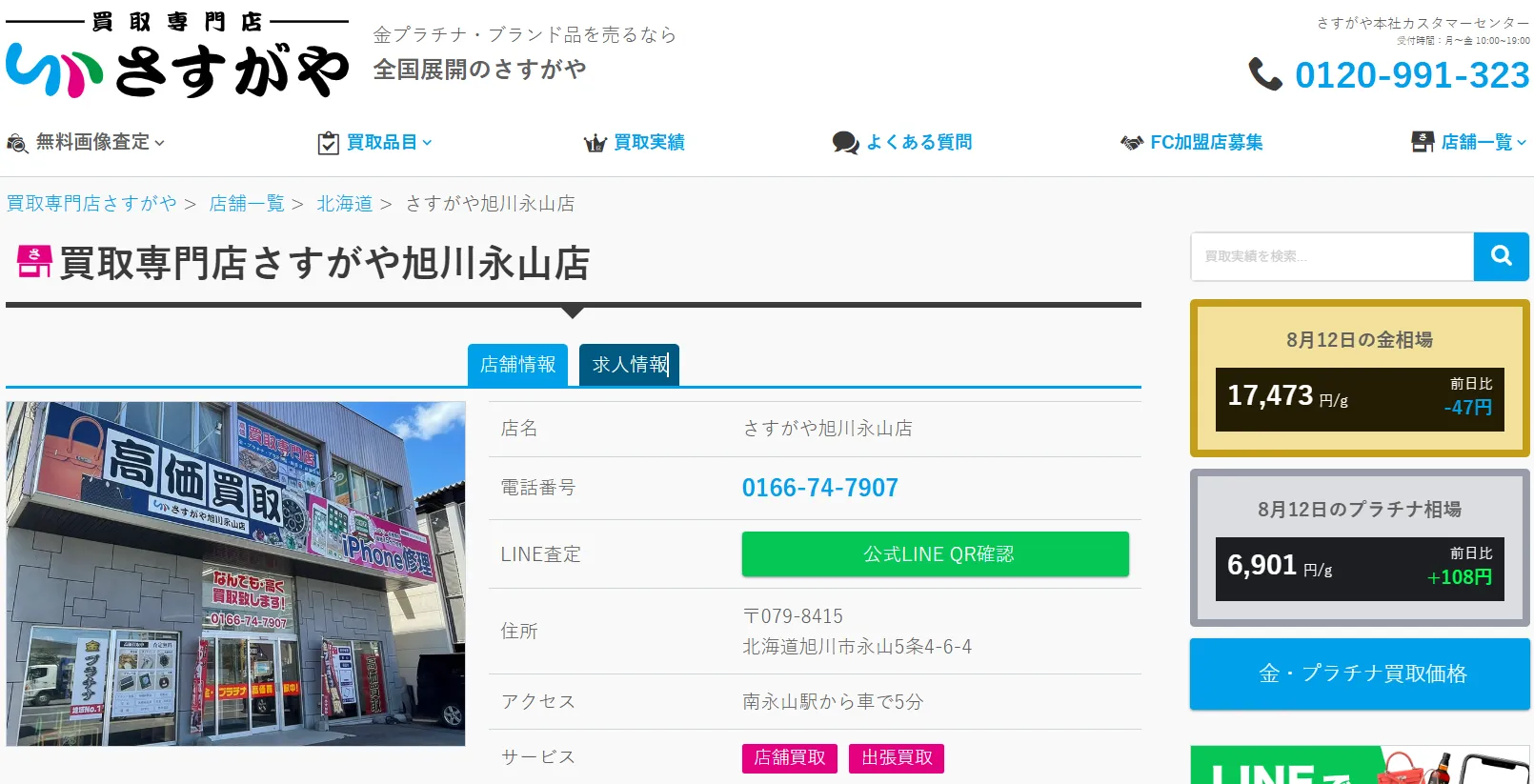Click the postal code 〒079-8415
Viewport: 1534px width, 784px height.
793,616
